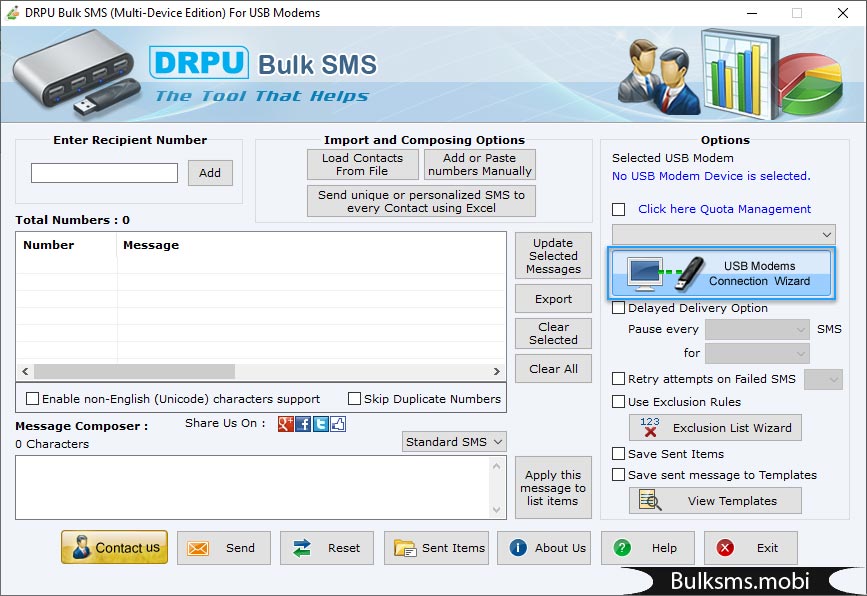This screenshot has height=596, width=867.
Task: Click Load Contacts From File button
Action: coord(363,164)
